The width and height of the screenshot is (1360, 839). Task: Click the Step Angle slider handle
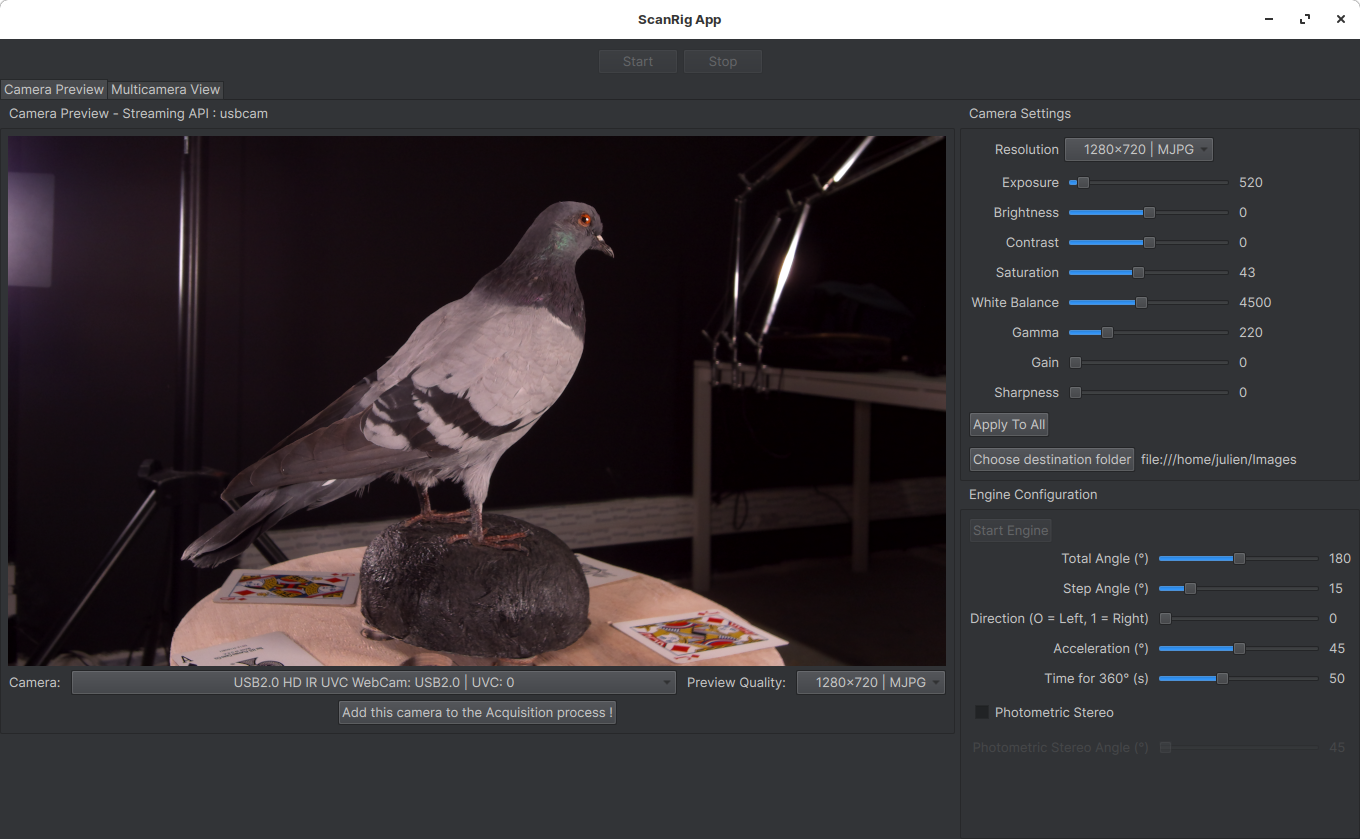tap(1190, 589)
